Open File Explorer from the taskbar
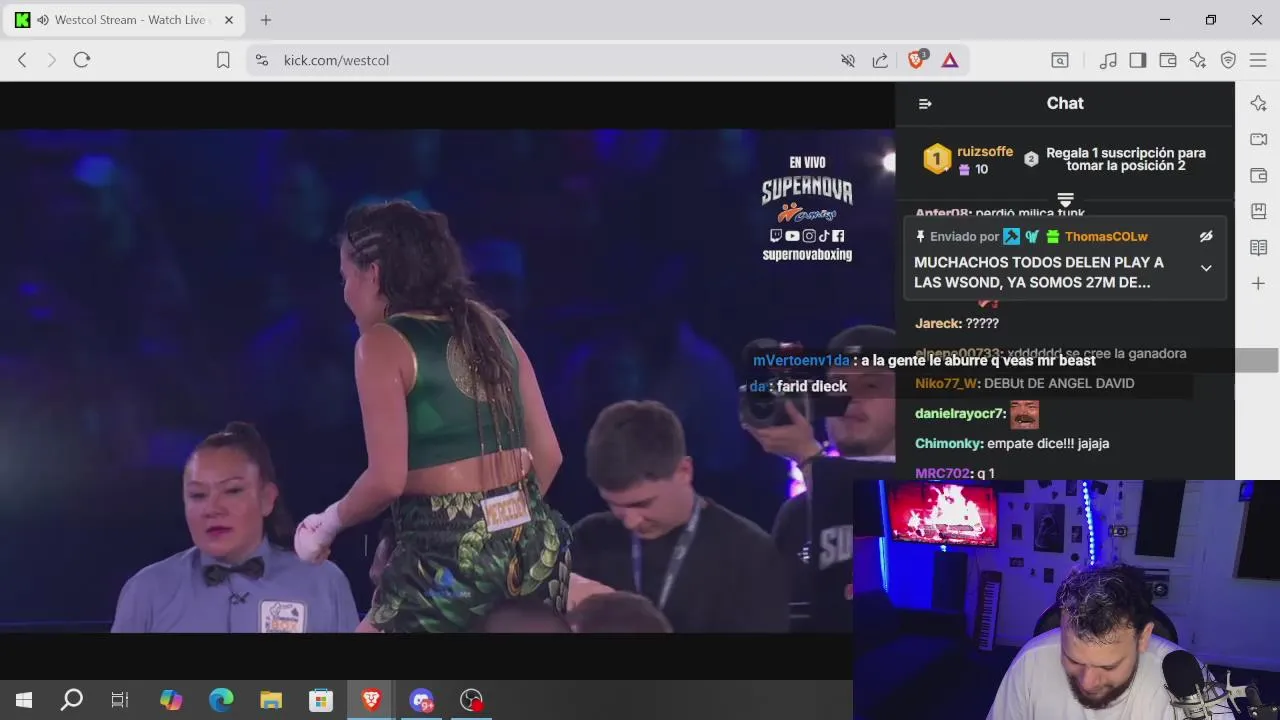This screenshot has width=1280, height=720. pyautogui.click(x=271, y=700)
